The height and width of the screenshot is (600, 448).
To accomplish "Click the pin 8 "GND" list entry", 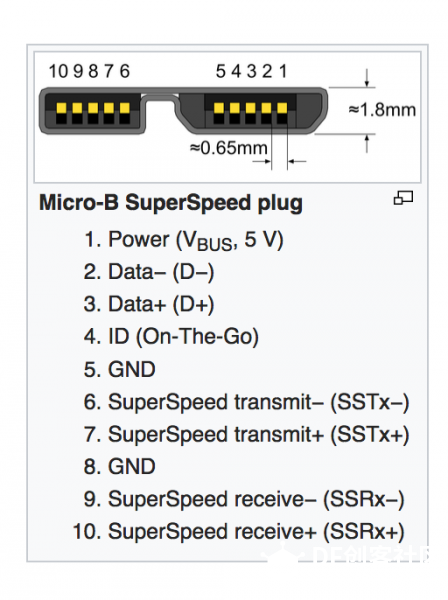I will [x=119, y=467].
